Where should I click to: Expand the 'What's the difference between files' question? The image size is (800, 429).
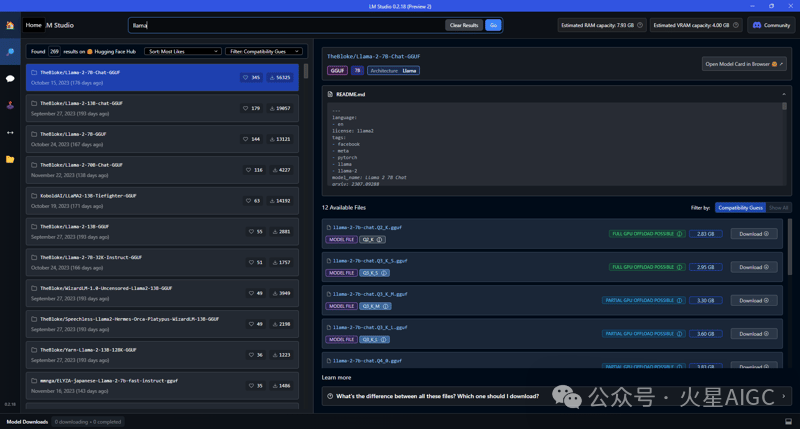557,396
